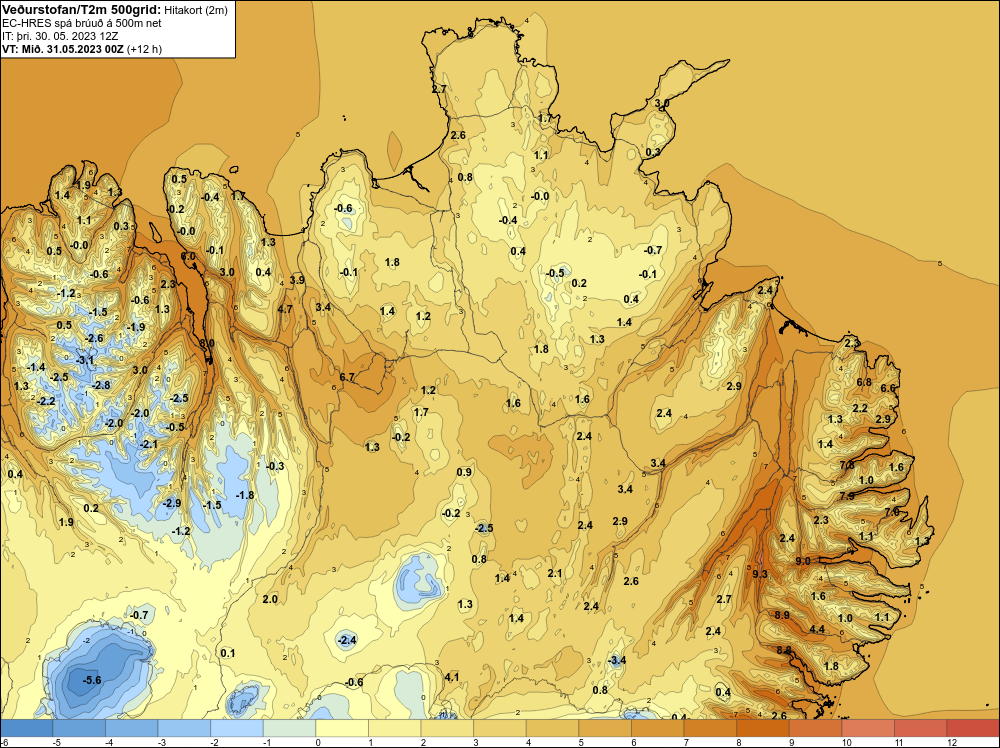This screenshot has height=748, width=1000.
Task: Click the temperature value '-3.4'
Action: [617, 660]
